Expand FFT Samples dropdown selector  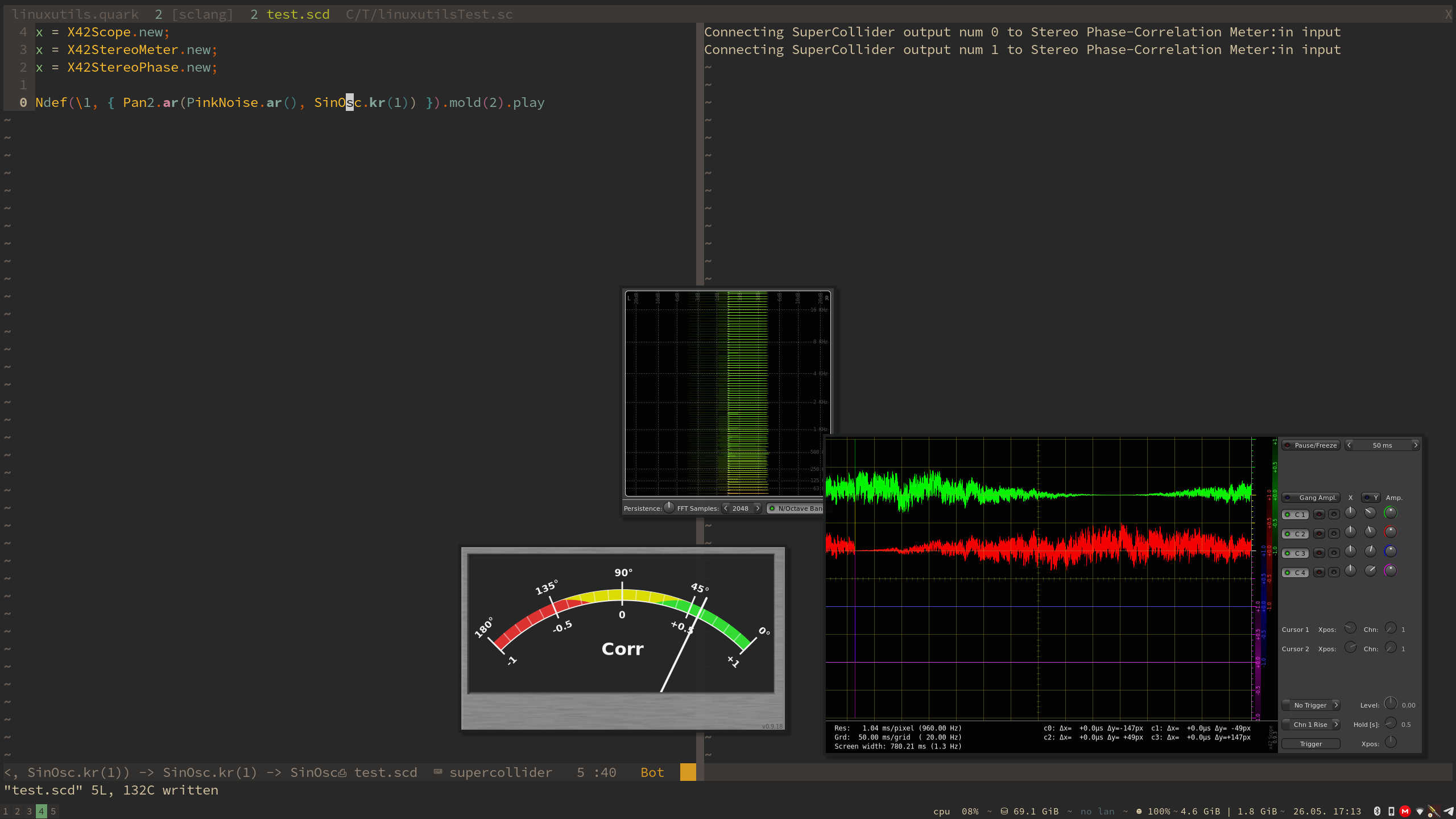[740, 508]
